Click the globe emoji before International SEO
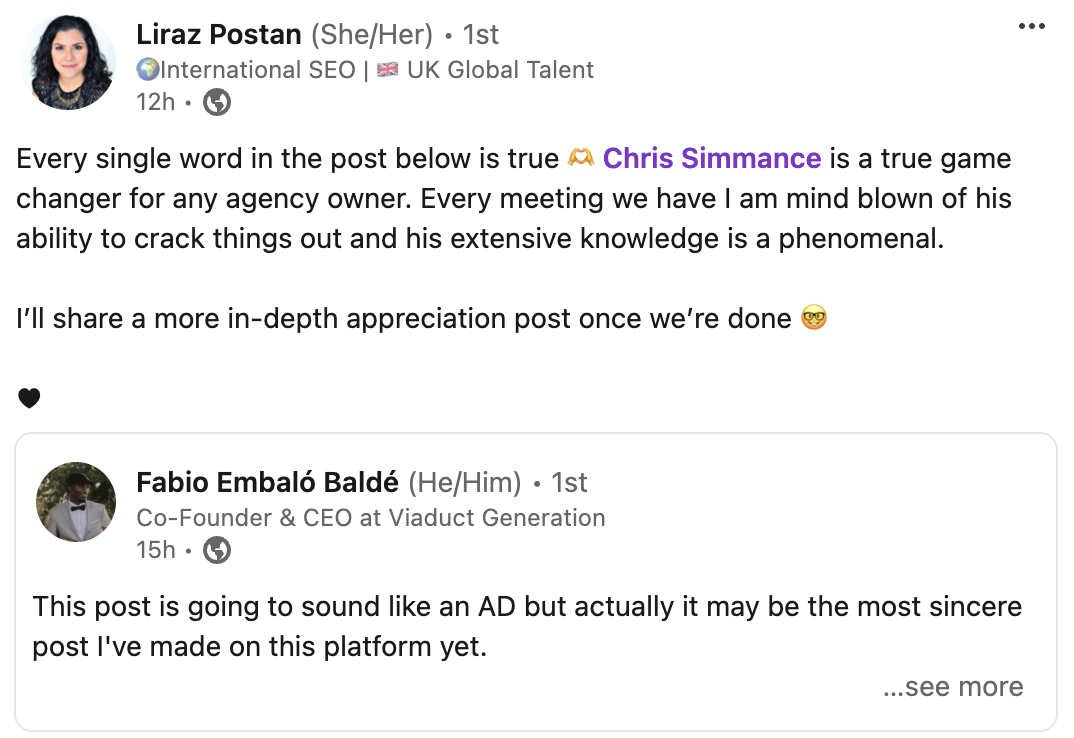Image resolution: width=1074 pixels, height=738 pixels. pos(147,70)
